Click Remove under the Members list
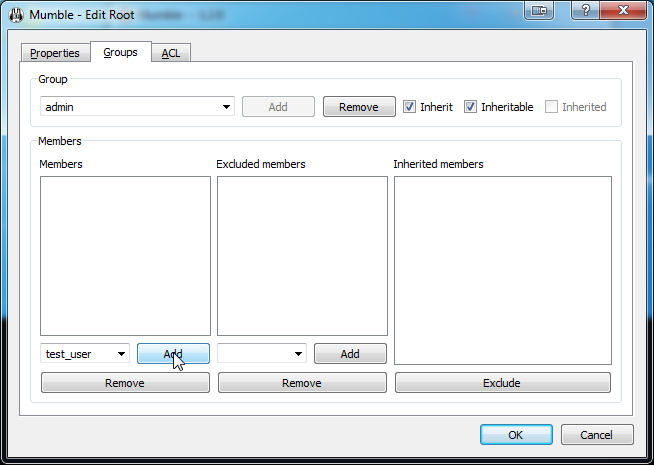The height and width of the screenshot is (465, 654). (x=125, y=383)
